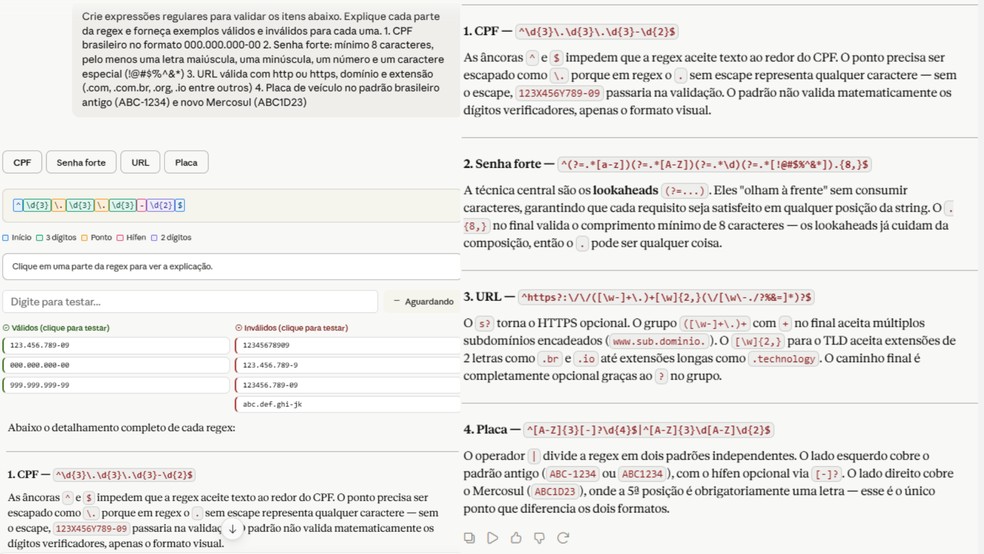This screenshot has height=554, width=984.
Task: Click the purple \d{2} regex token
Action: (161, 205)
